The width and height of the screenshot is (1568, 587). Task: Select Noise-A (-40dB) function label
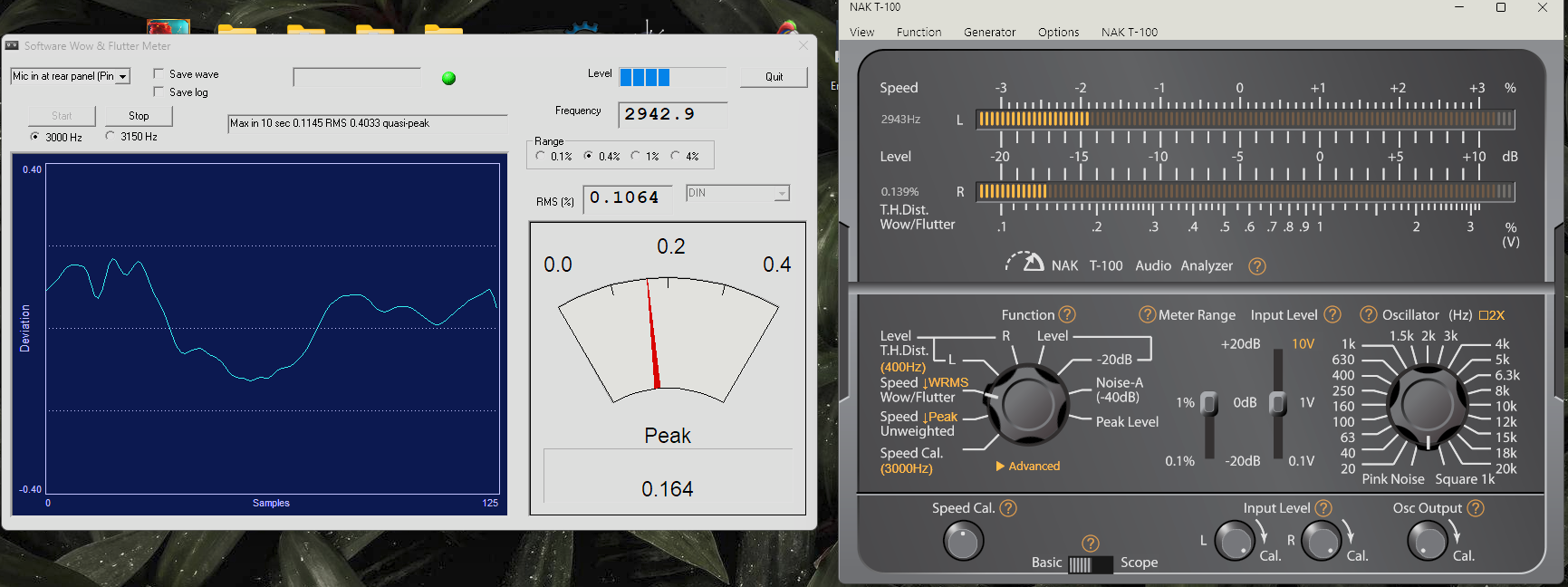1120,390
